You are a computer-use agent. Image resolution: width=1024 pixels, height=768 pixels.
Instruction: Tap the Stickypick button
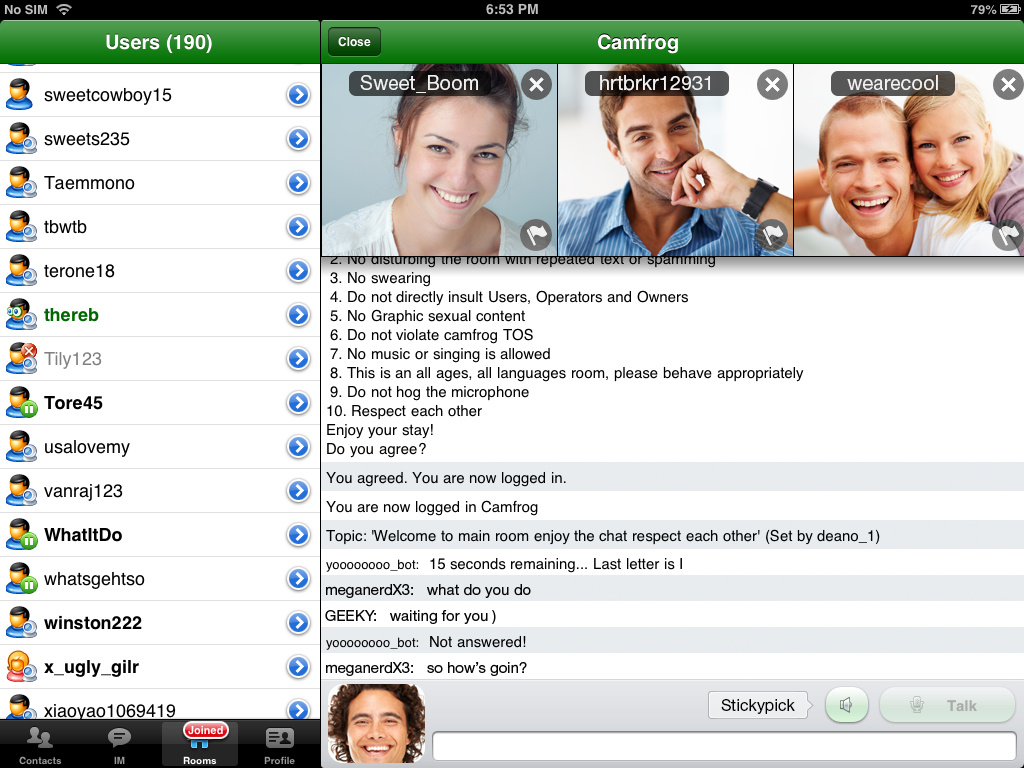point(758,705)
